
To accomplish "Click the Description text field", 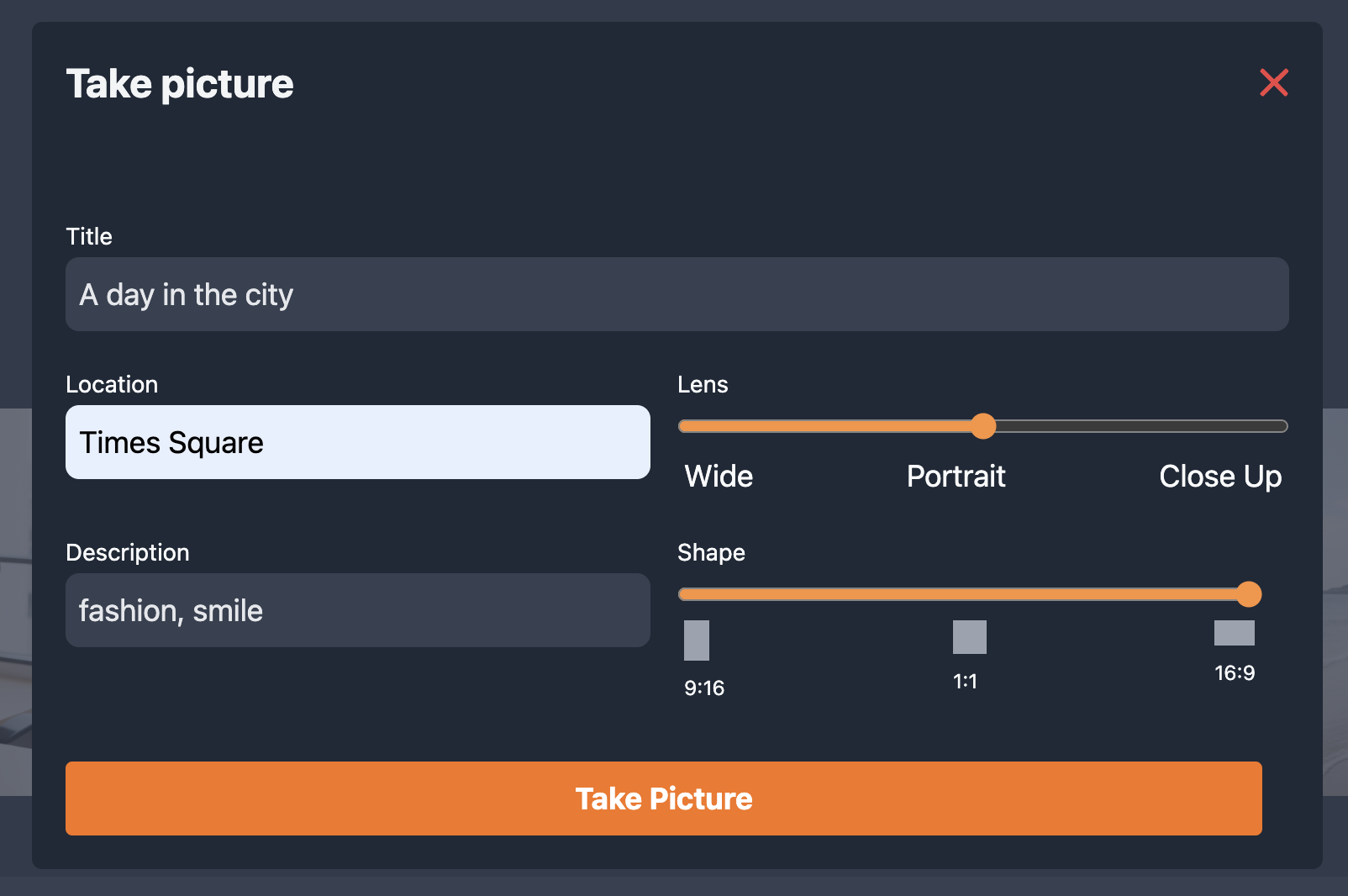I will [x=357, y=610].
